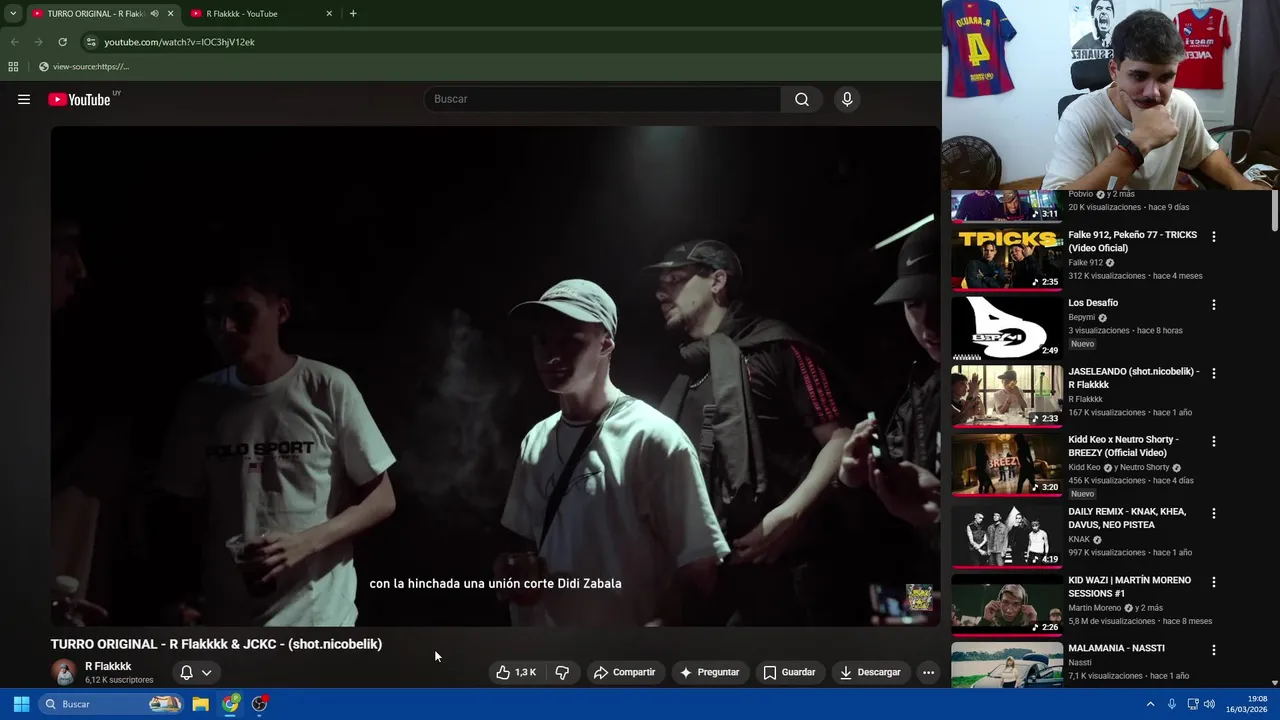Click the channel watermark in video corner

(x=919, y=597)
